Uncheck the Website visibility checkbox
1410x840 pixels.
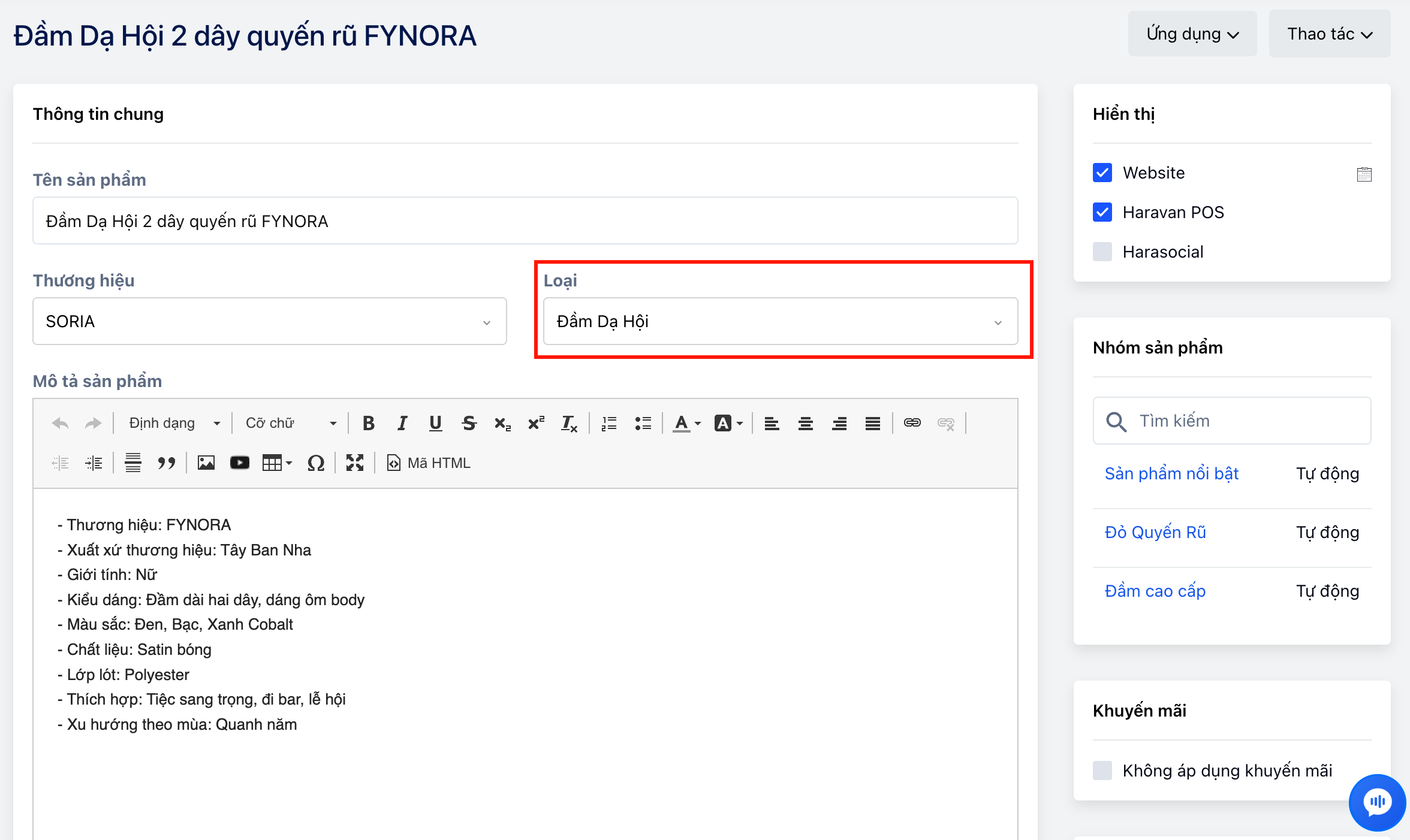[x=1102, y=173]
